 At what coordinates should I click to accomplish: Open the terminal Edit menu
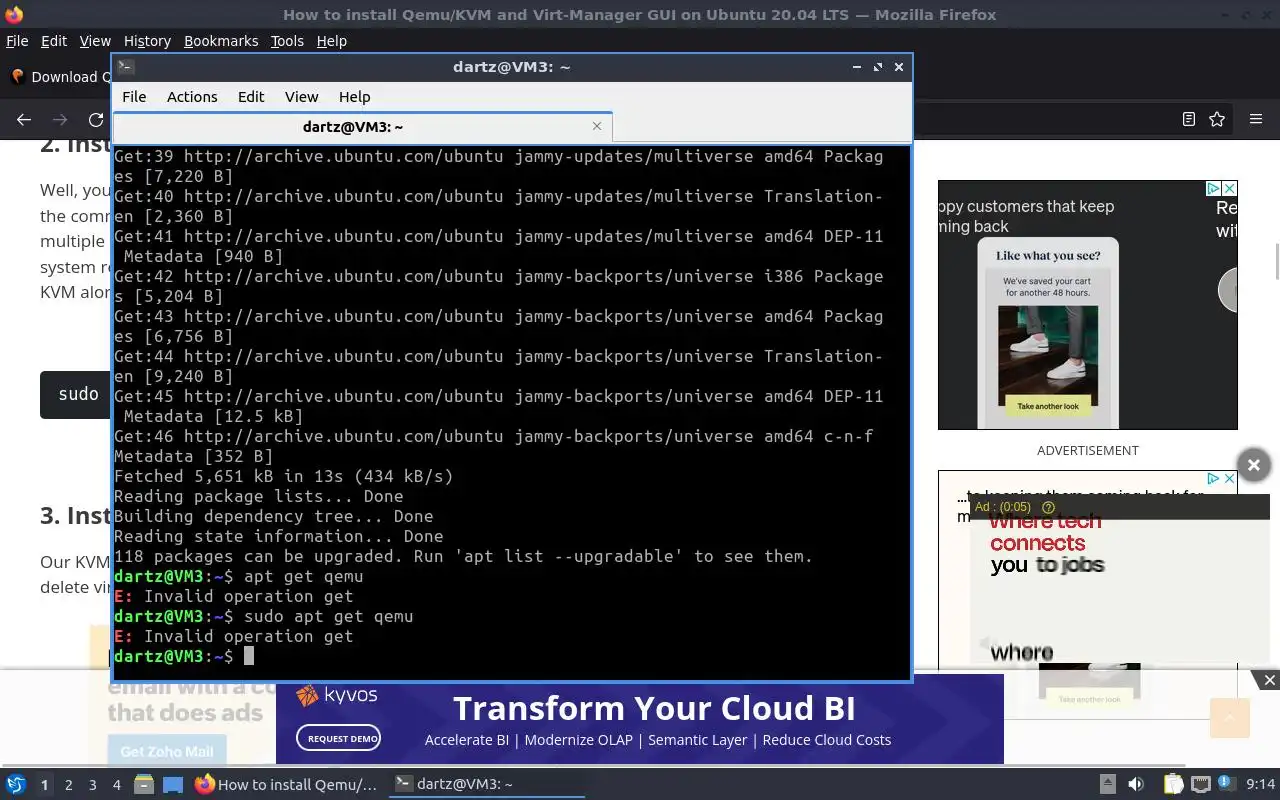point(251,97)
